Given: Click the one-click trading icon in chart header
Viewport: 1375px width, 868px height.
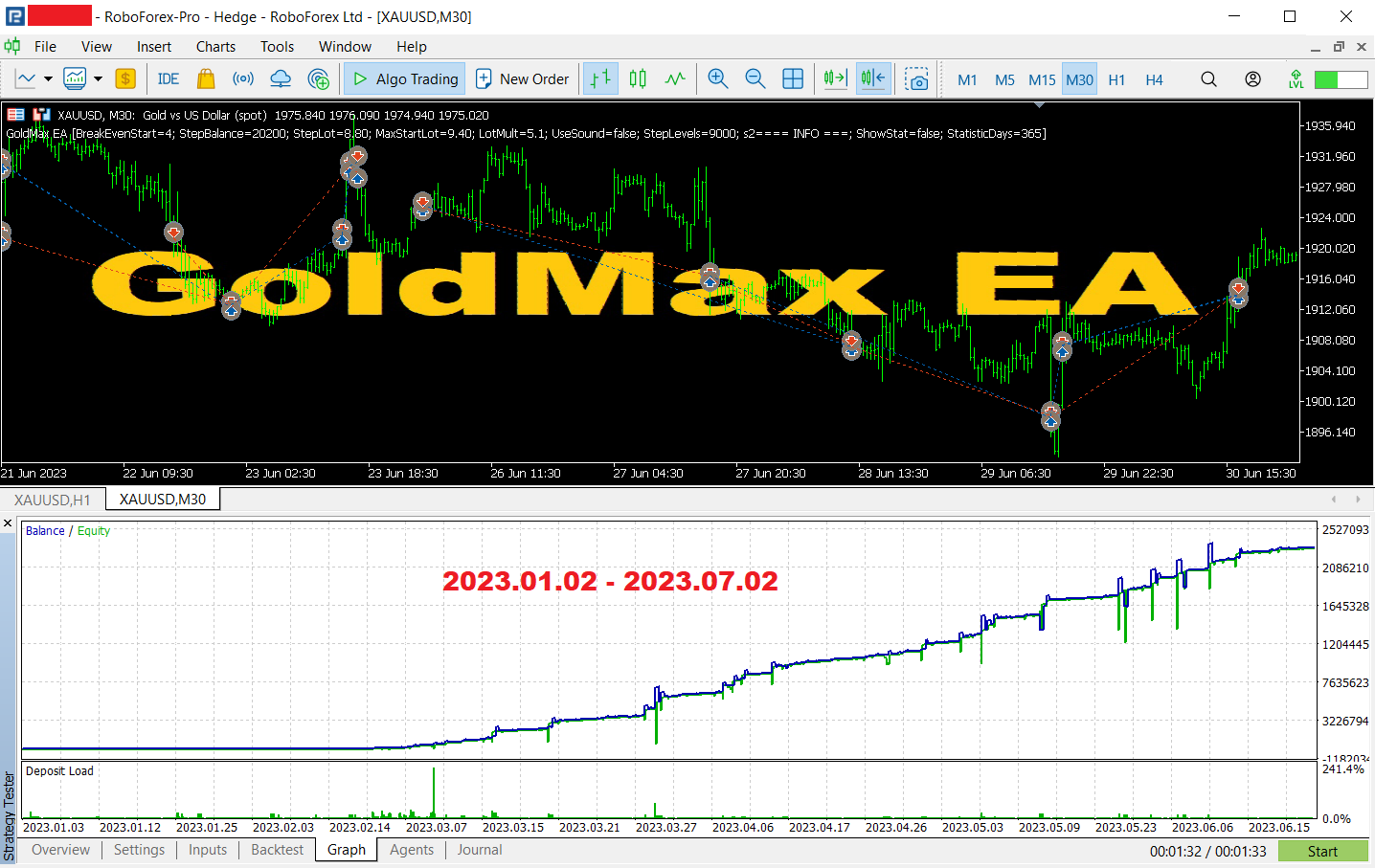Looking at the screenshot, I should [x=41, y=115].
